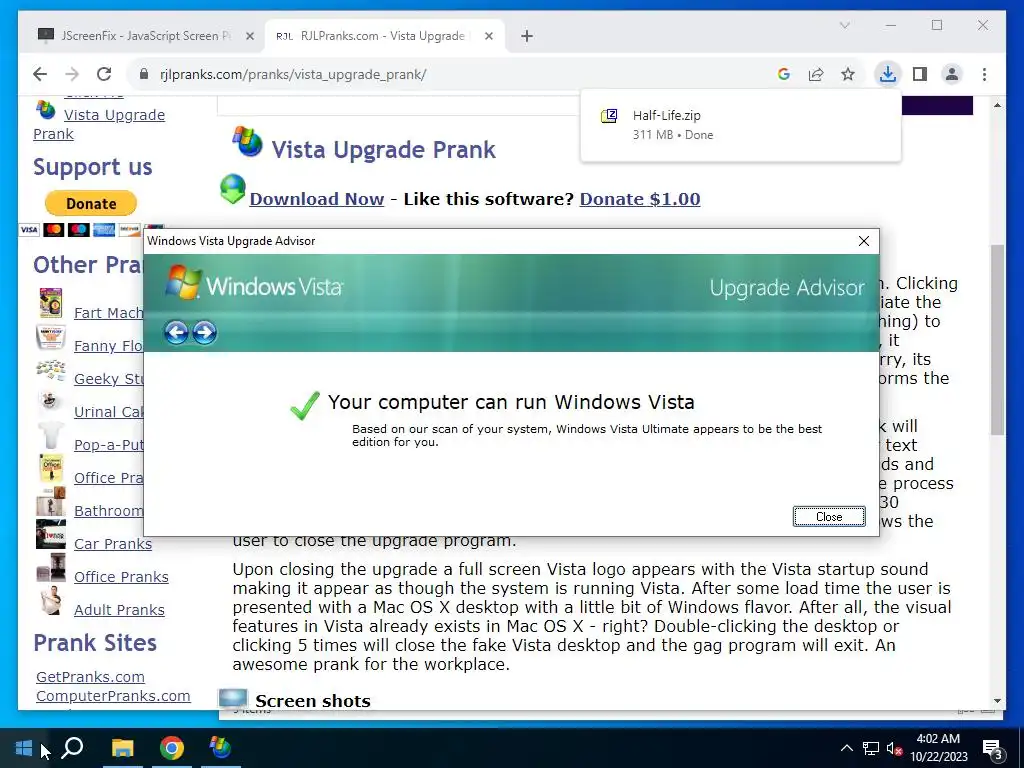This screenshot has height=768, width=1024.
Task: Go back in browser history
Action: tap(40, 74)
